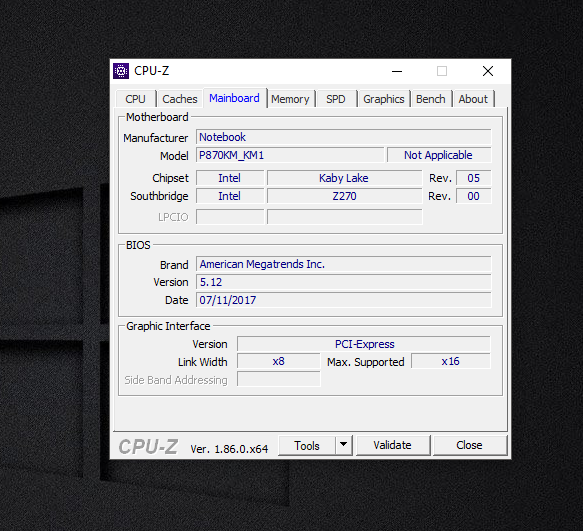
Task: Click the version text Ver. 1.86.0.x64
Action: [x=229, y=449]
